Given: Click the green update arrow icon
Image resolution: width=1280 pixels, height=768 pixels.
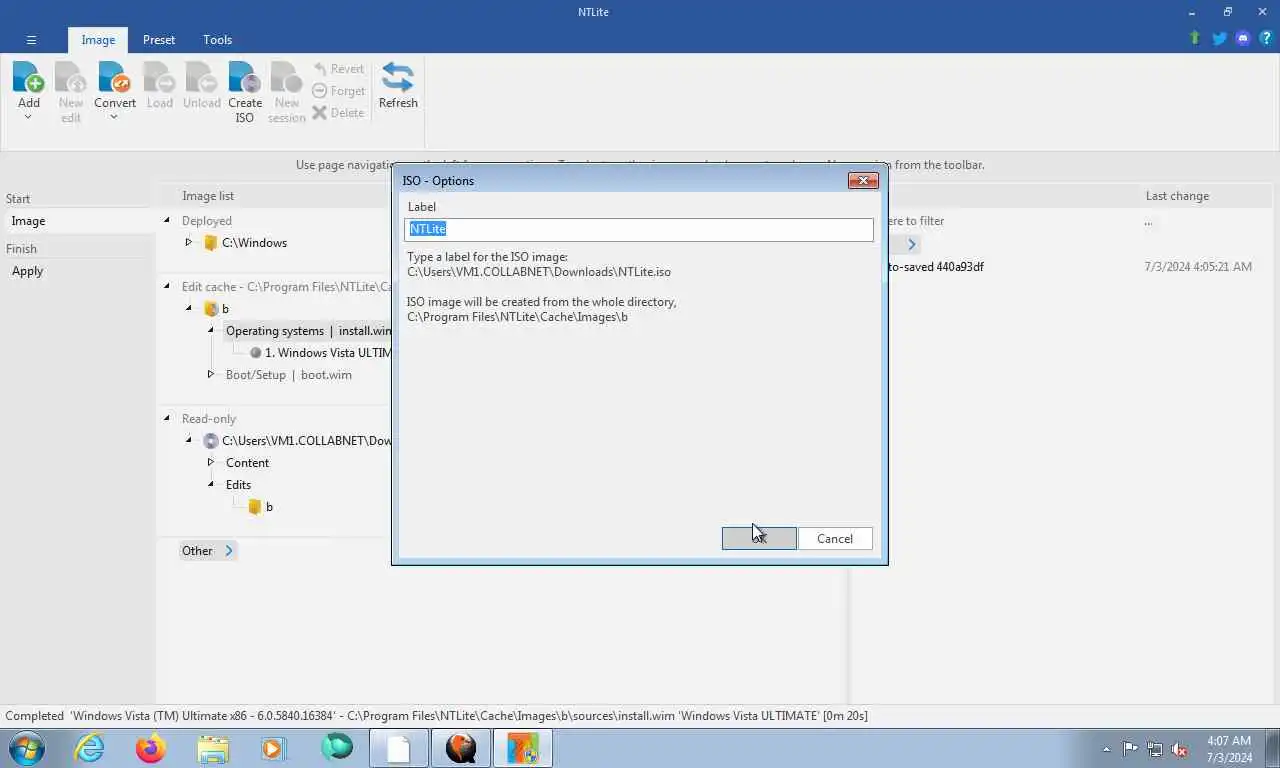Looking at the screenshot, I should coord(1194,39).
